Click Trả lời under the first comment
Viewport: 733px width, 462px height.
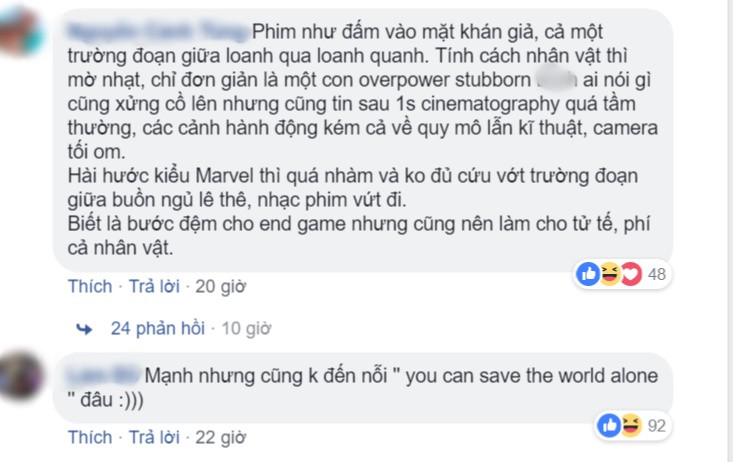click(154, 286)
